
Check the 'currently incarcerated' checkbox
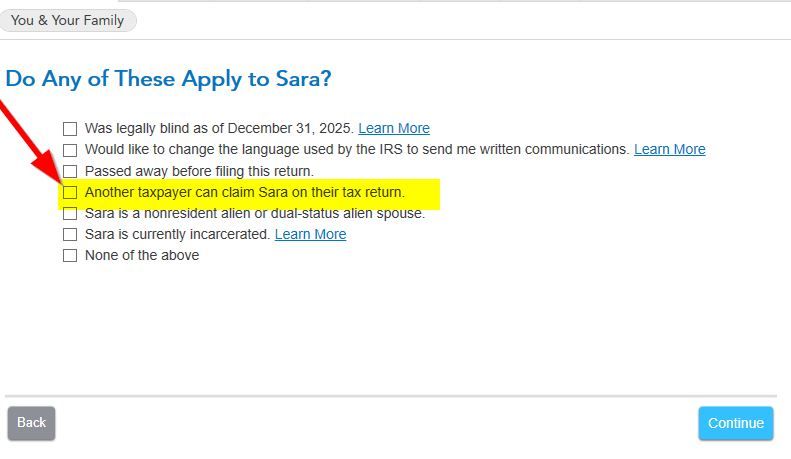(70, 234)
